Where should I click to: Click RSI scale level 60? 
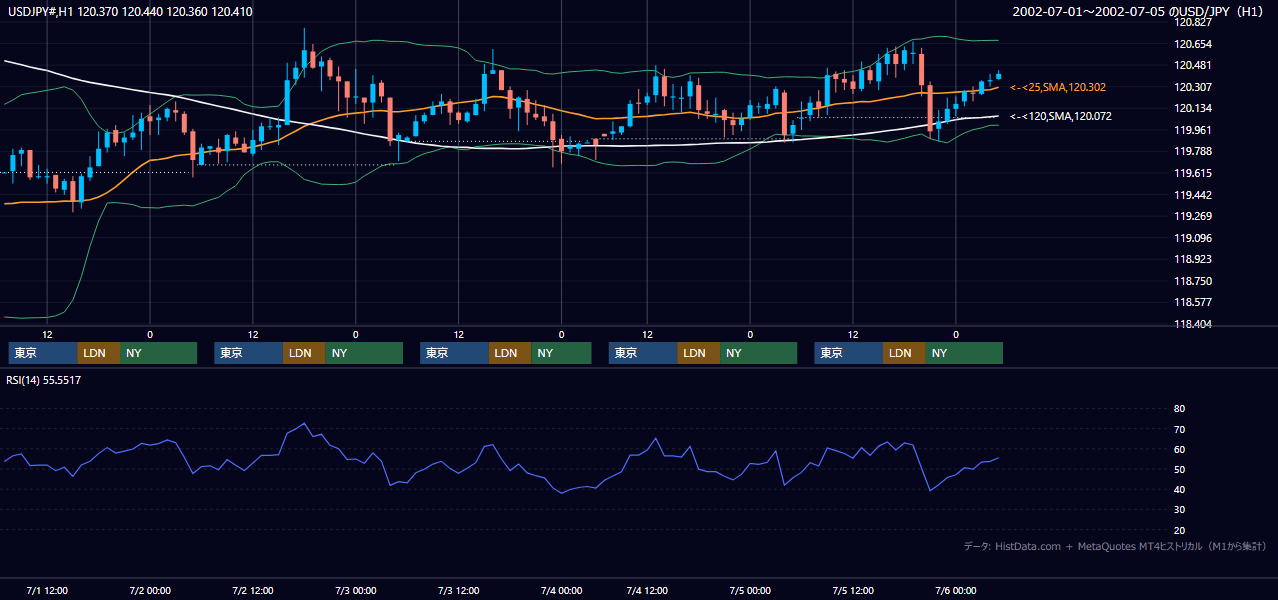coord(1179,449)
